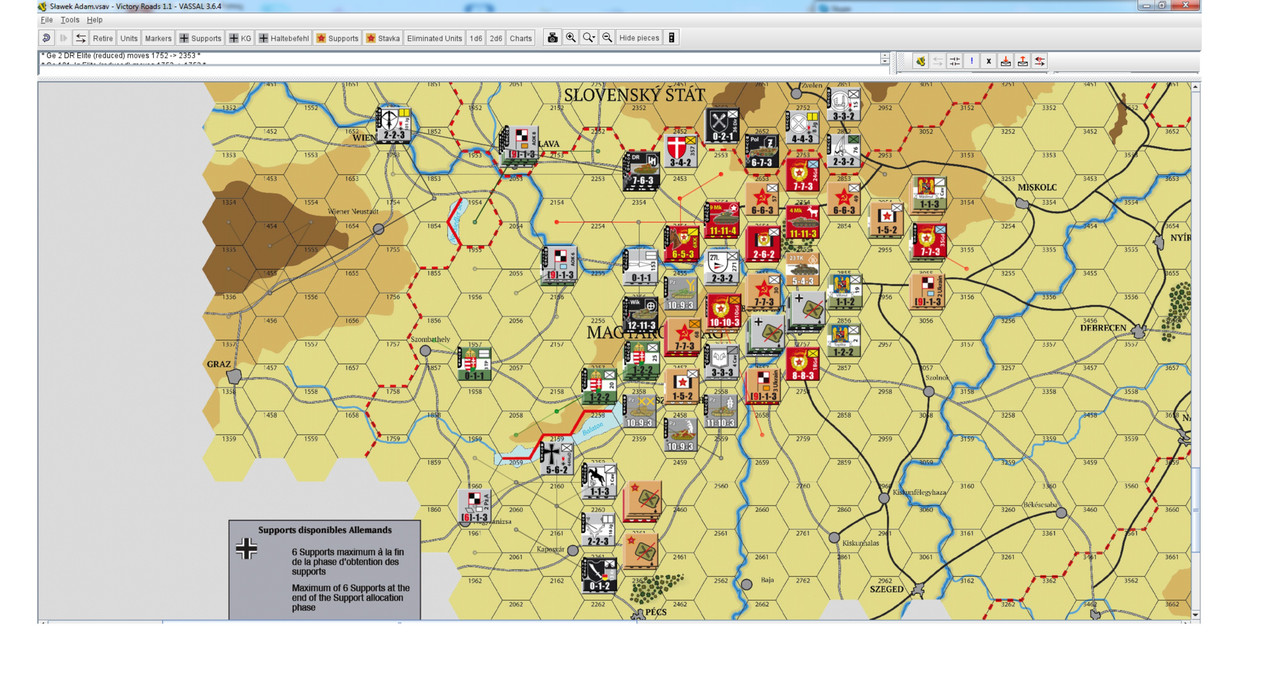
Task: Click the red swap arrows icon
Action: point(1040,61)
